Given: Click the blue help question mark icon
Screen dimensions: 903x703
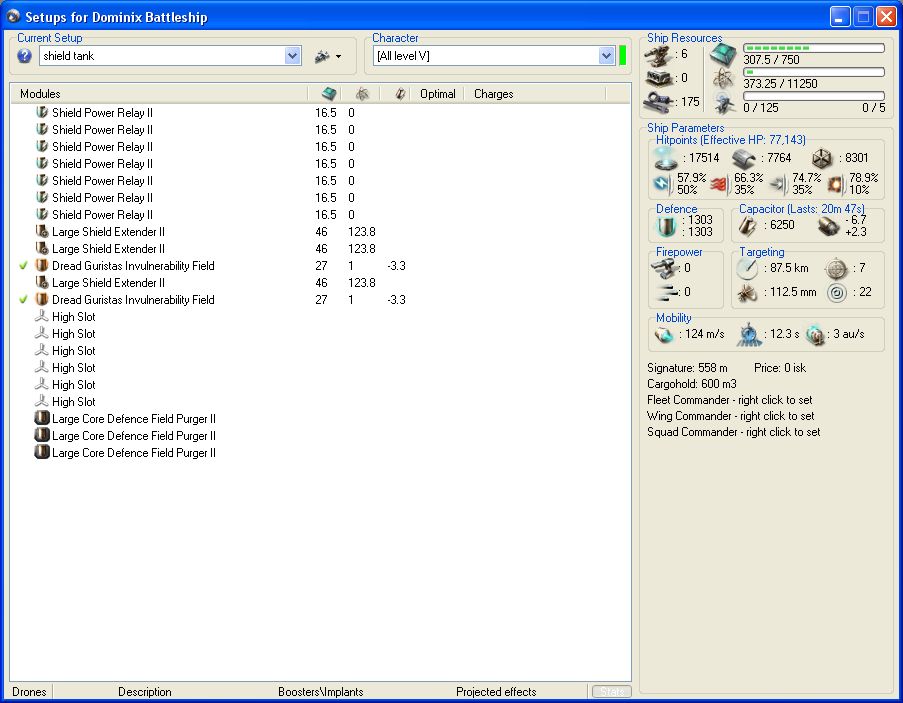Looking at the screenshot, I should [x=24, y=56].
